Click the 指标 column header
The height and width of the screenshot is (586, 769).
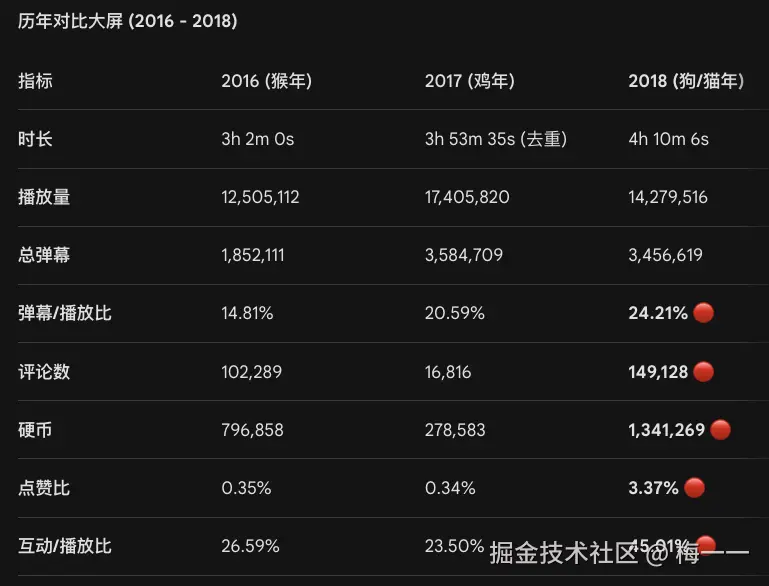click(35, 81)
